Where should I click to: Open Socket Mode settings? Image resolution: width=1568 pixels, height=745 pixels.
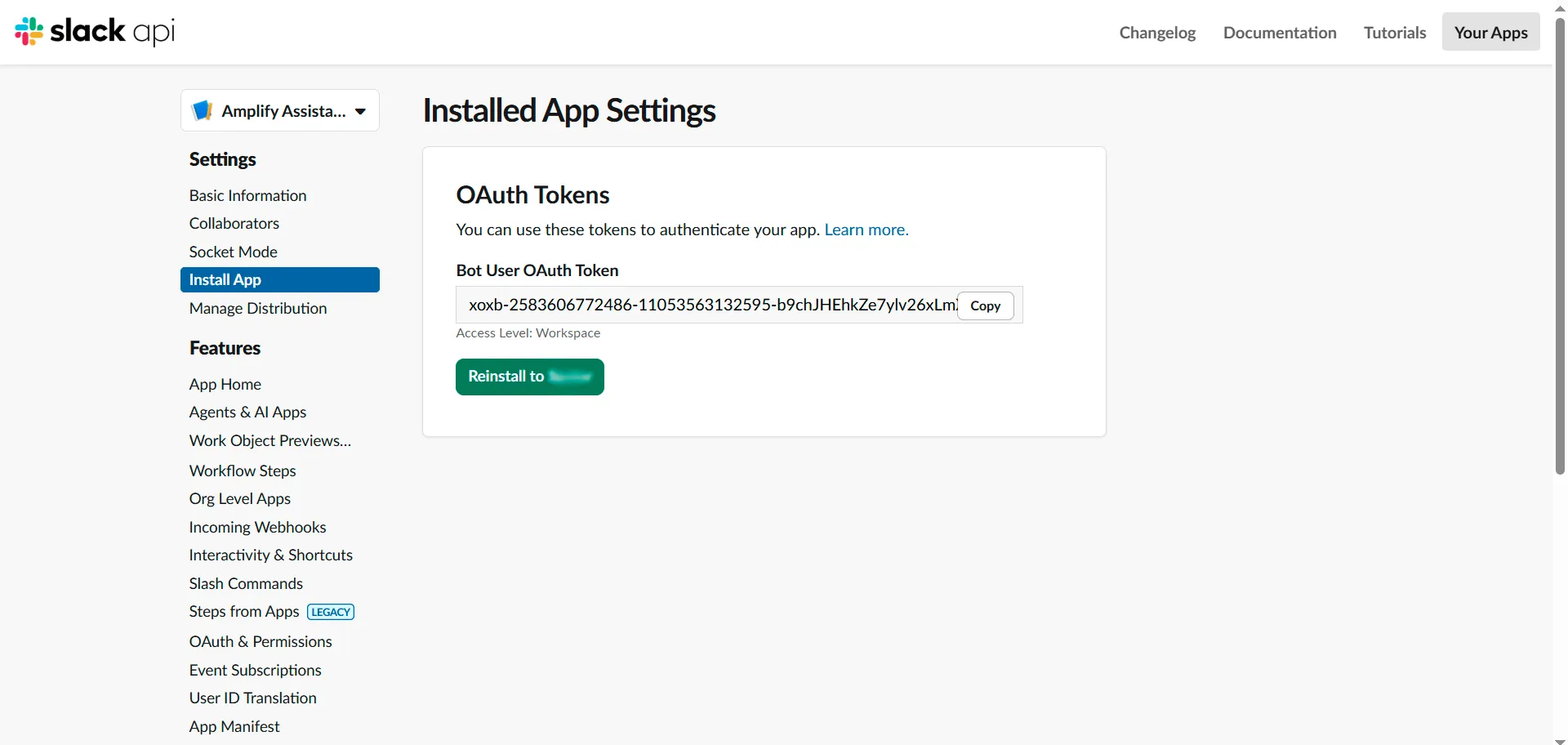pyautogui.click(x=233, y=252)
